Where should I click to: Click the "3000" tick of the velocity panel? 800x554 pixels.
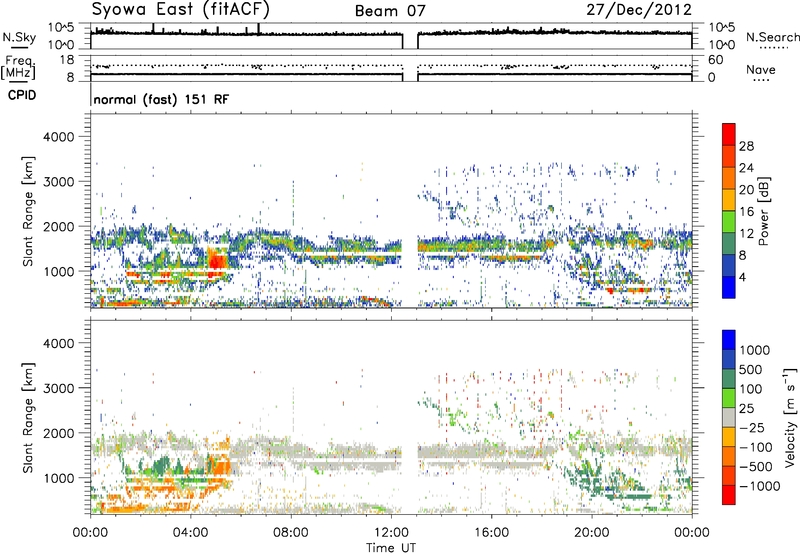coord(58,388)
